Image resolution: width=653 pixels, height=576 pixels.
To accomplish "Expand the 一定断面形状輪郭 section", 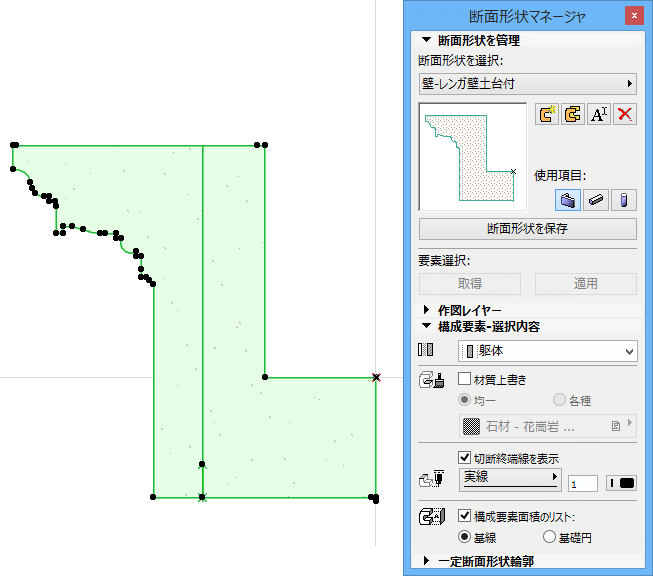I will [426, 561].
